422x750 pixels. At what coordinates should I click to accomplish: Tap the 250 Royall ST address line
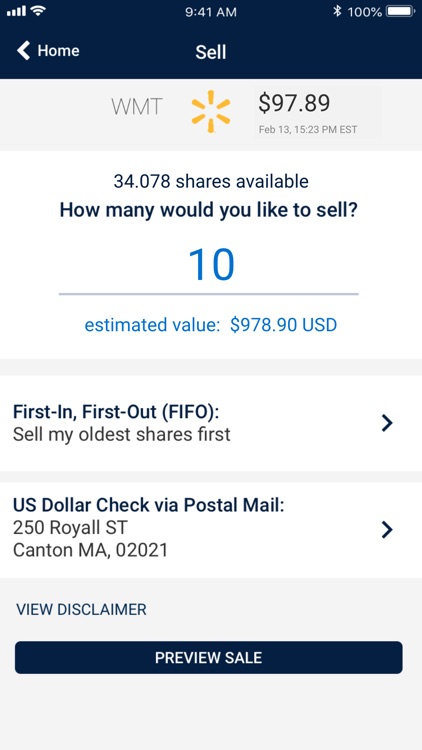click(70, 528)
